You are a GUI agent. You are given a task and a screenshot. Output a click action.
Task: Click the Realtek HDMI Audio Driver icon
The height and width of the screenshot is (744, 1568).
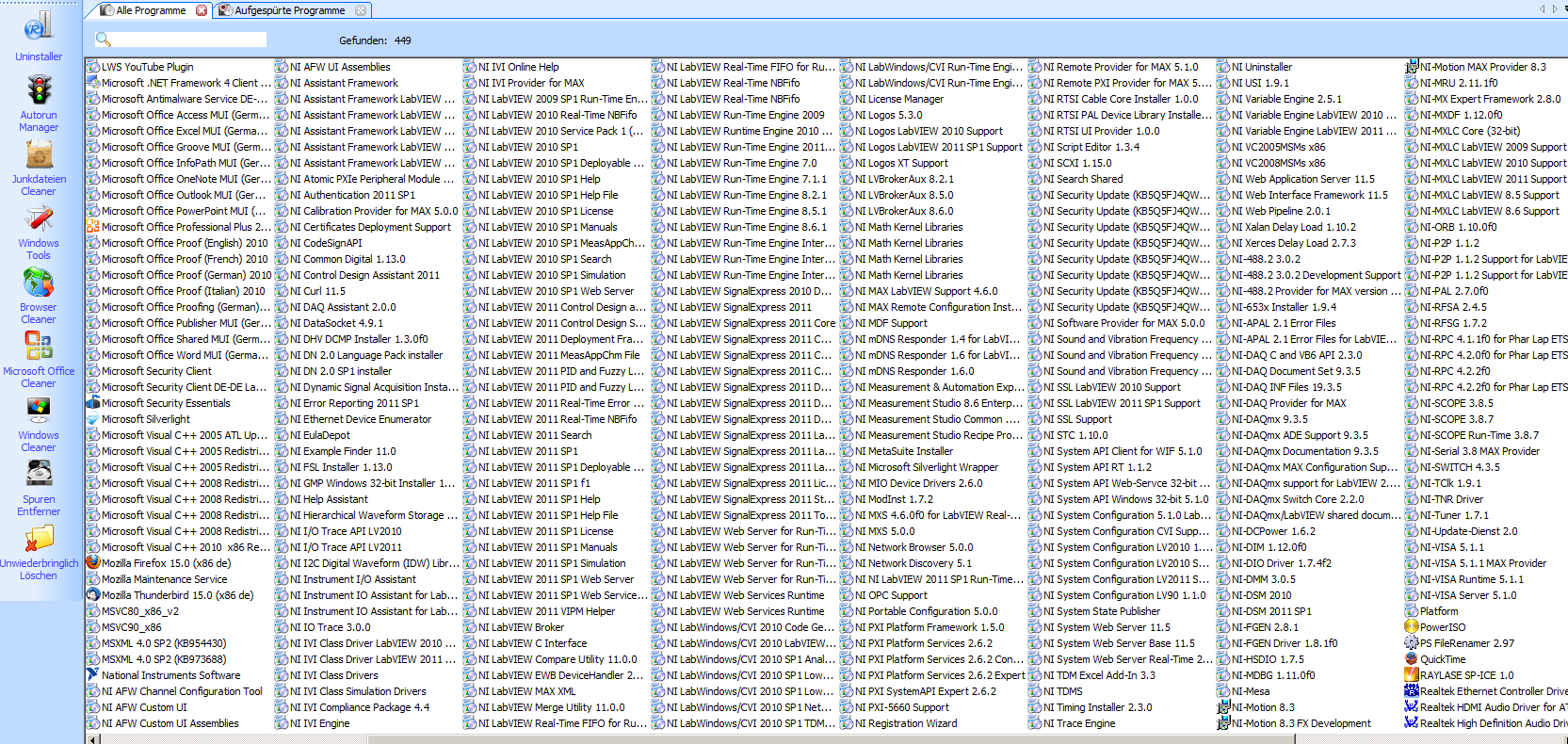point(1412,707)
